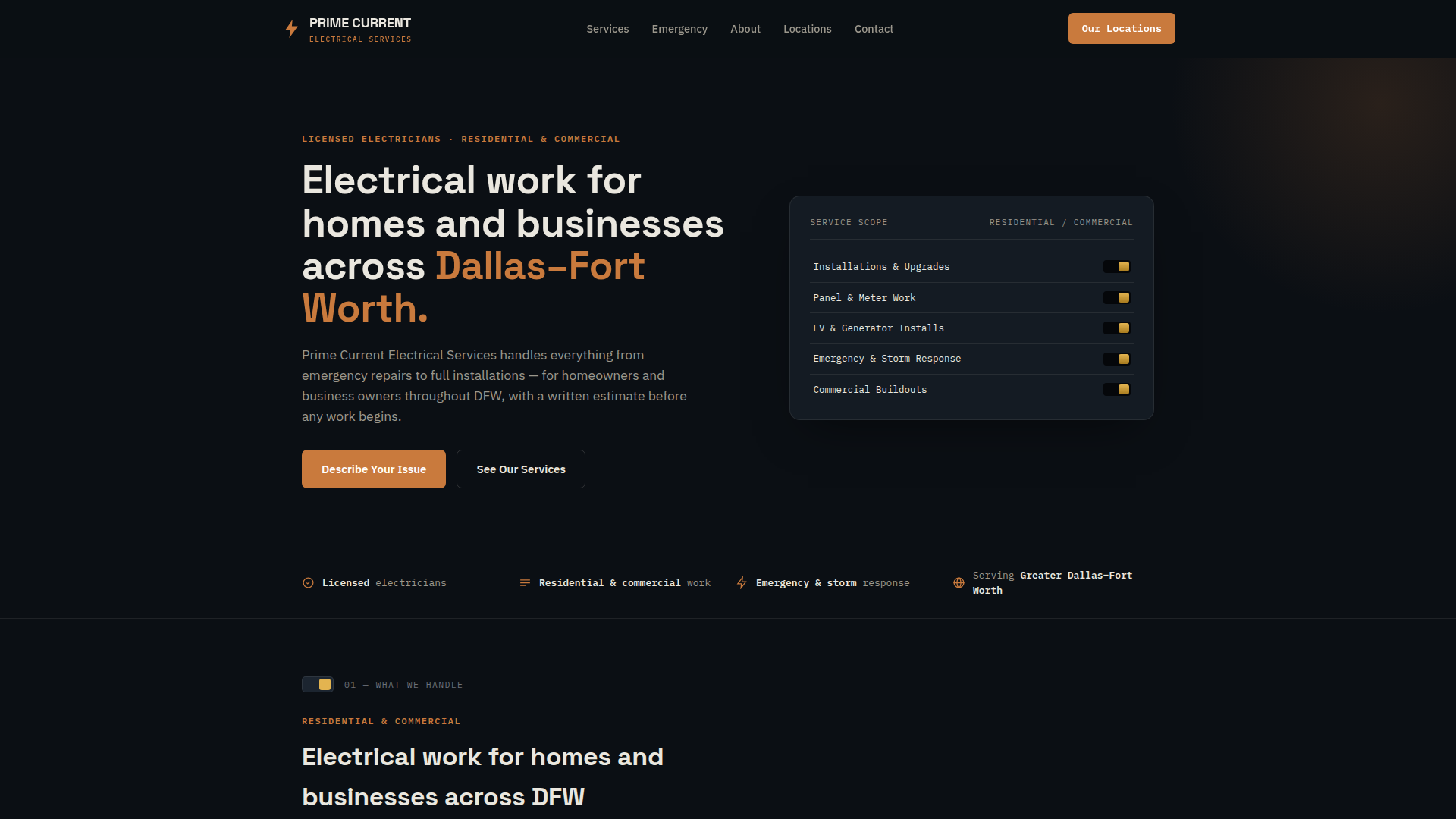Click the orange Dallas–Fort Worth headline text

pyautogui.click(x=473, y=287)
